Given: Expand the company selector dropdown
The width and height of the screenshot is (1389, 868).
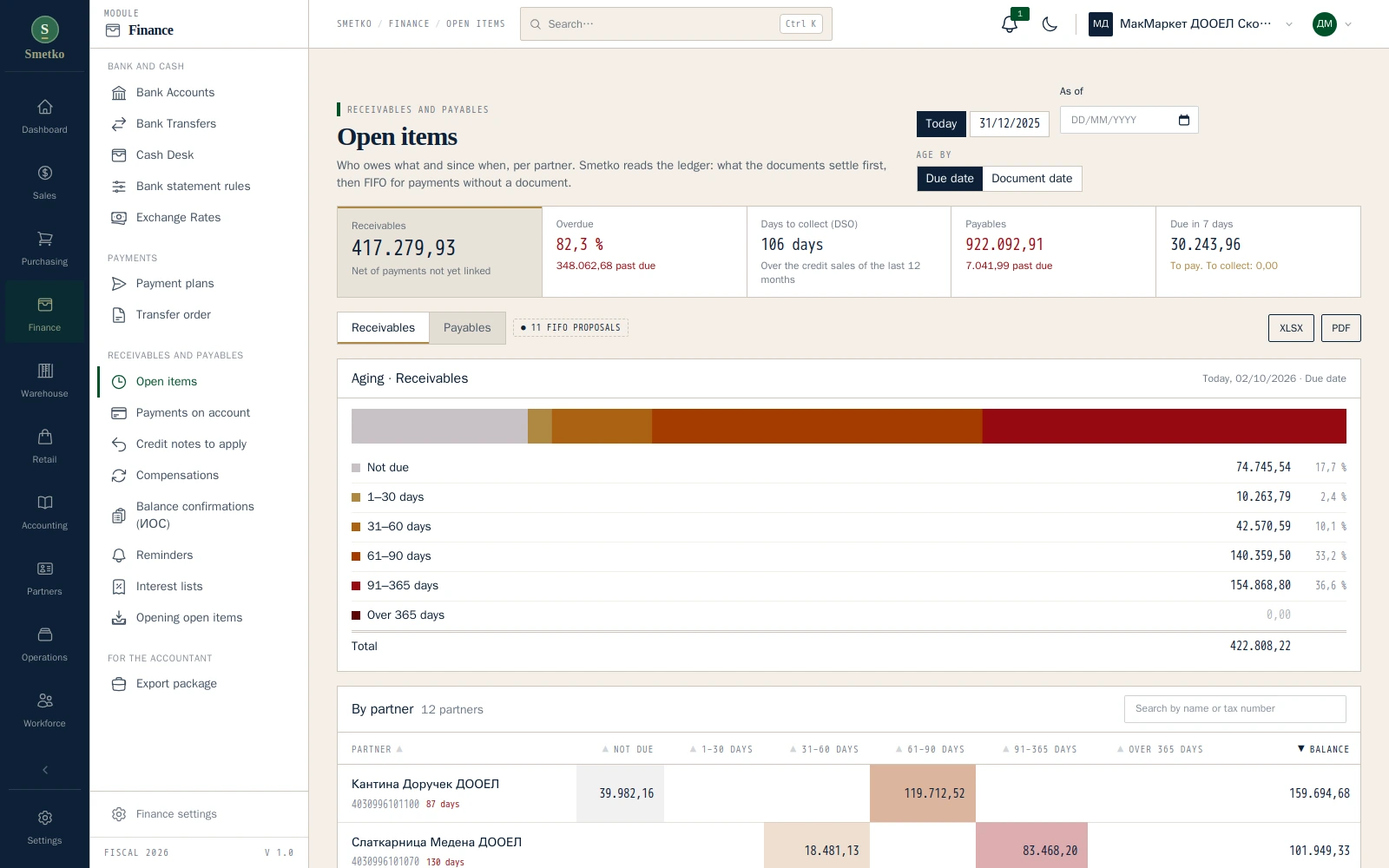Looking at the screenshot, I should pos(1289,24).
